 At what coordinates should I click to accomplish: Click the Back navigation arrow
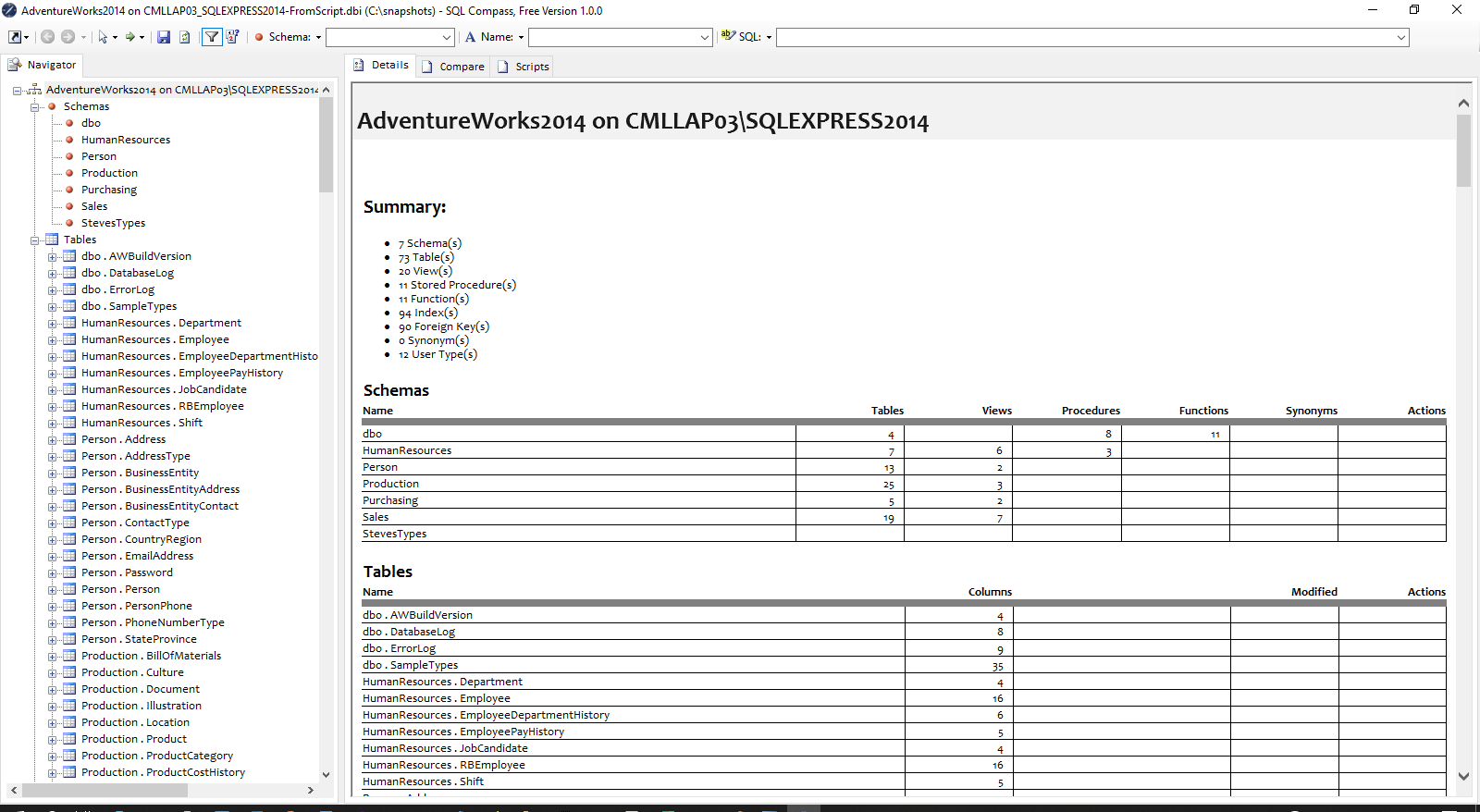(x=47, y=37)
